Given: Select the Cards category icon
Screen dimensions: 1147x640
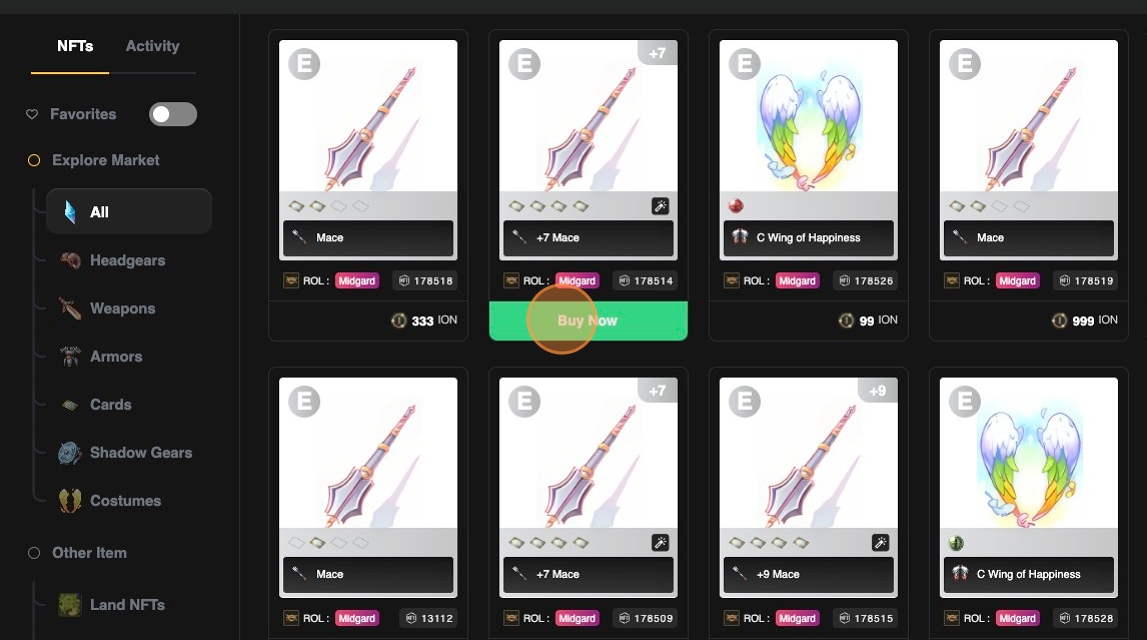Looking at the screenshot, I should [x=70, y=404].
